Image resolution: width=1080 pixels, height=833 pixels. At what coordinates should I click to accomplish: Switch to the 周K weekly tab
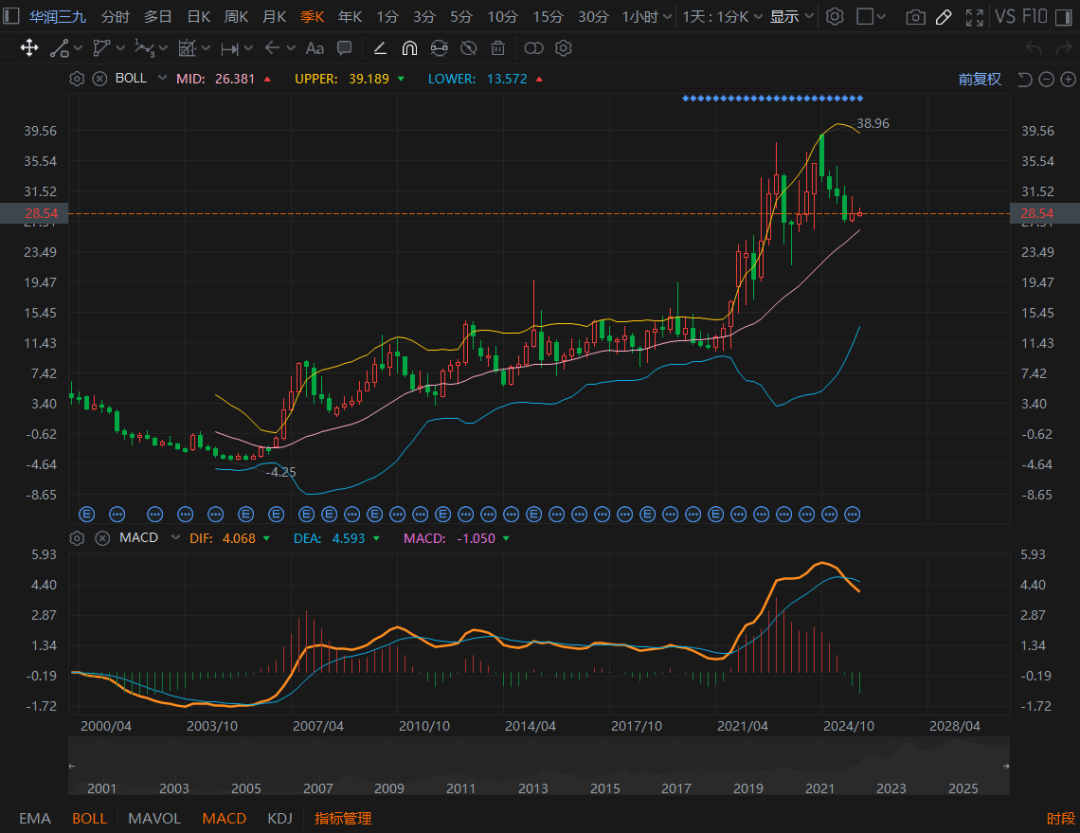236,17
